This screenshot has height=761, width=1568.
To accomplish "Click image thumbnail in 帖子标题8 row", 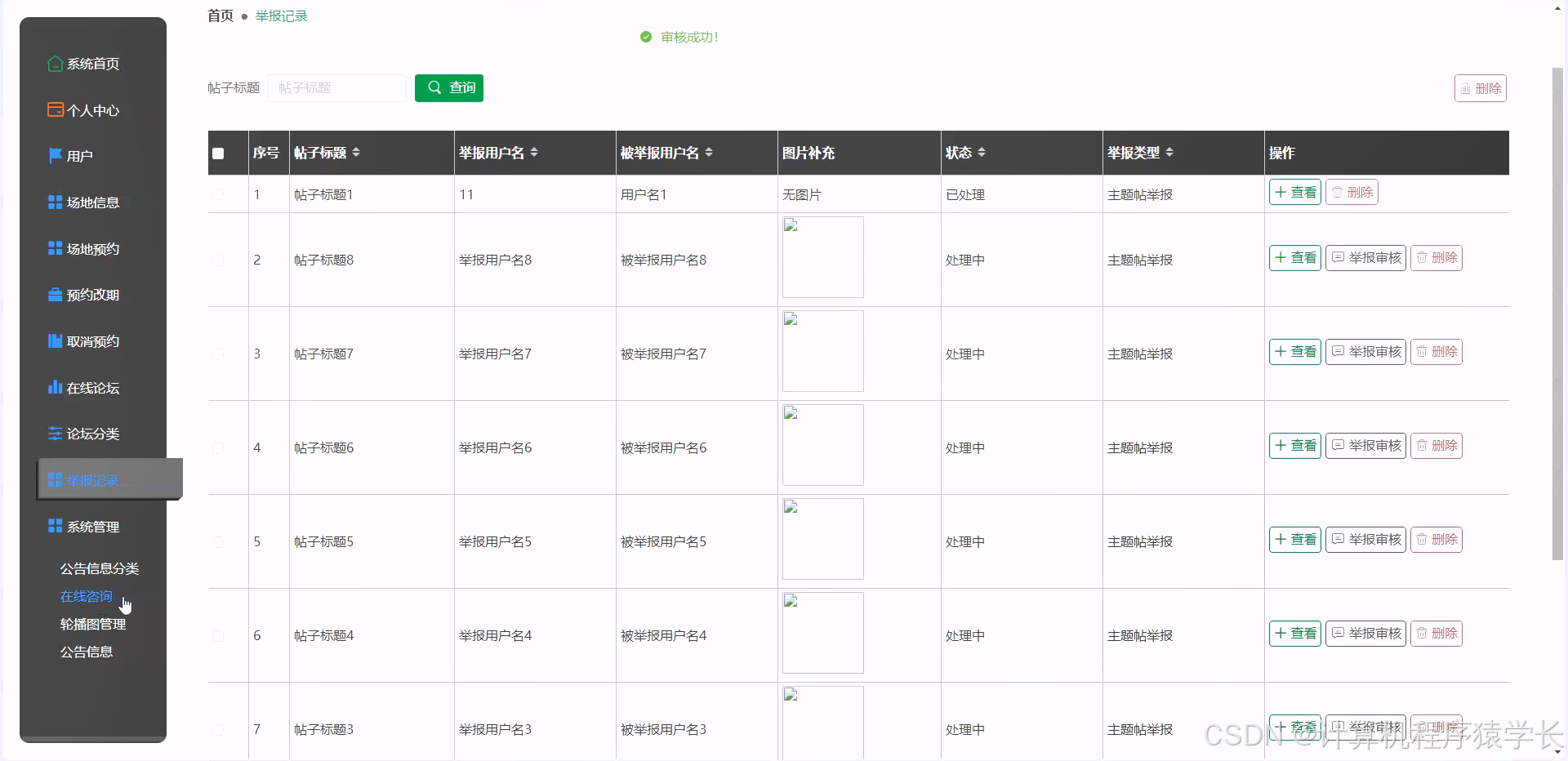I will point(823,257).
